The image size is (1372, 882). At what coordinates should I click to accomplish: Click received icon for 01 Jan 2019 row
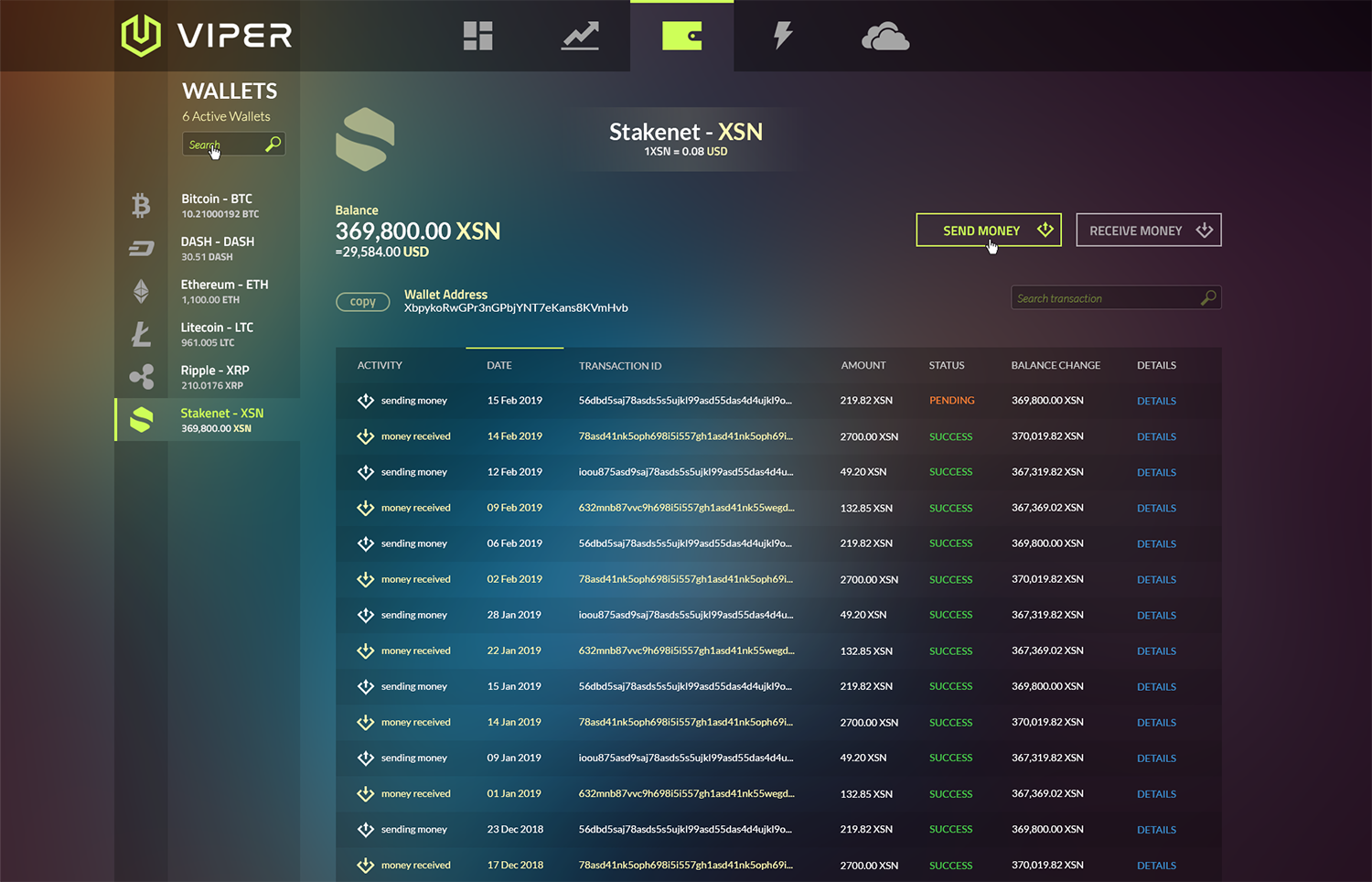366,793
